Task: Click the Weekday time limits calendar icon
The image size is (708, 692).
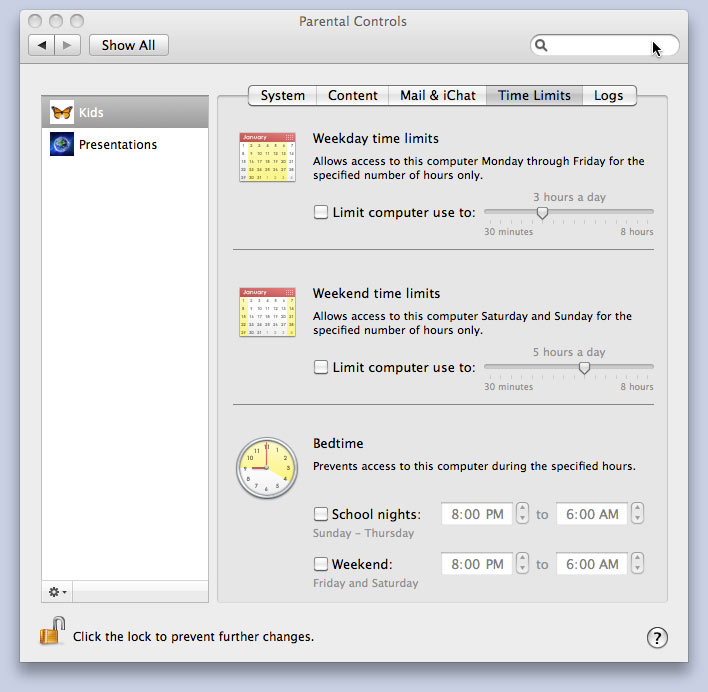Action: pos(267,158)
